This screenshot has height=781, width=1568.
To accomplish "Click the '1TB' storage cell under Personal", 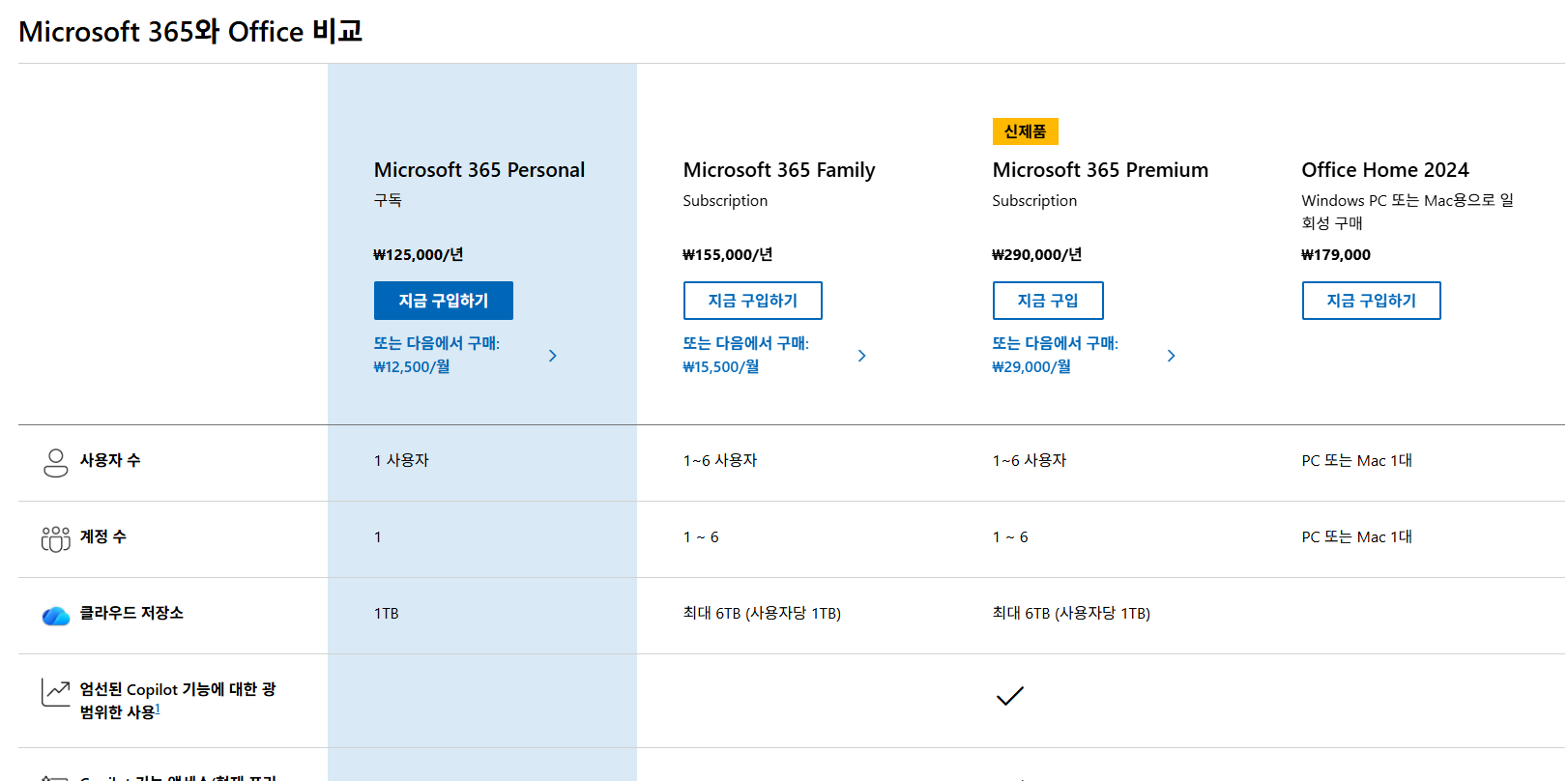I will coord(387,613).
